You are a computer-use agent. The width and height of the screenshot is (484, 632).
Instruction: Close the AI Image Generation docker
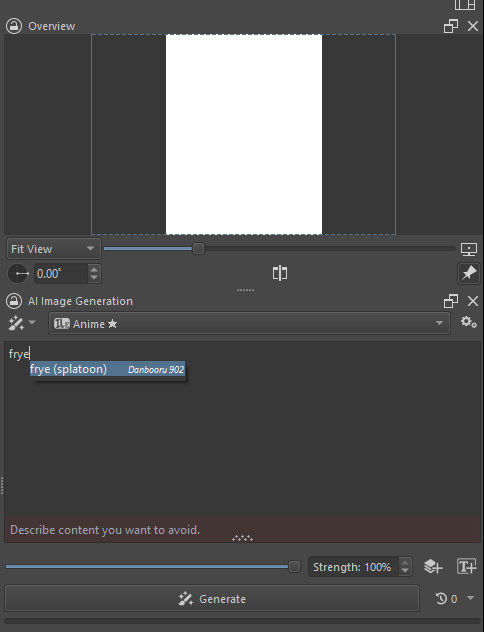tap(473, 301)
